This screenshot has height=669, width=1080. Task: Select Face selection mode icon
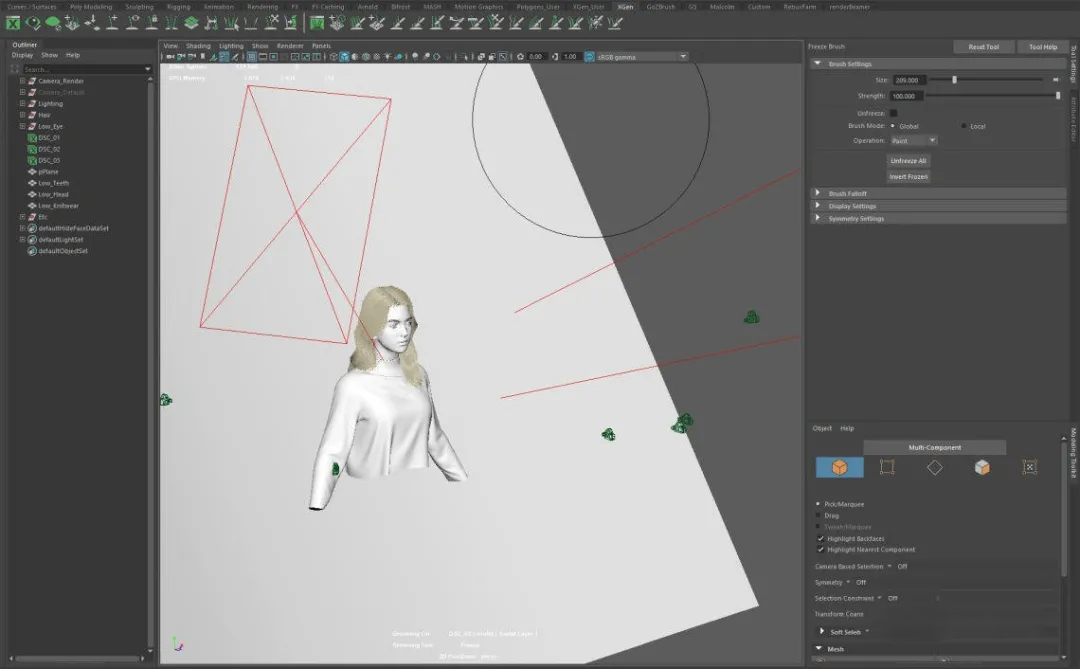tap(982, 467)
